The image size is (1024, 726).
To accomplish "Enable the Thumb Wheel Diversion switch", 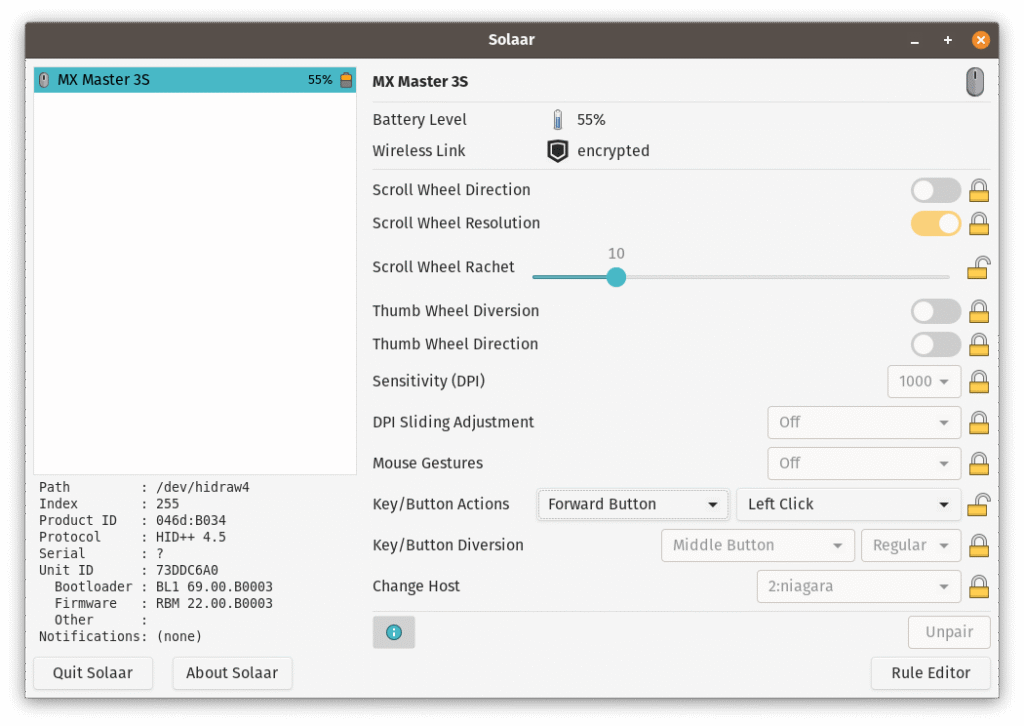I will click(935, 311).
